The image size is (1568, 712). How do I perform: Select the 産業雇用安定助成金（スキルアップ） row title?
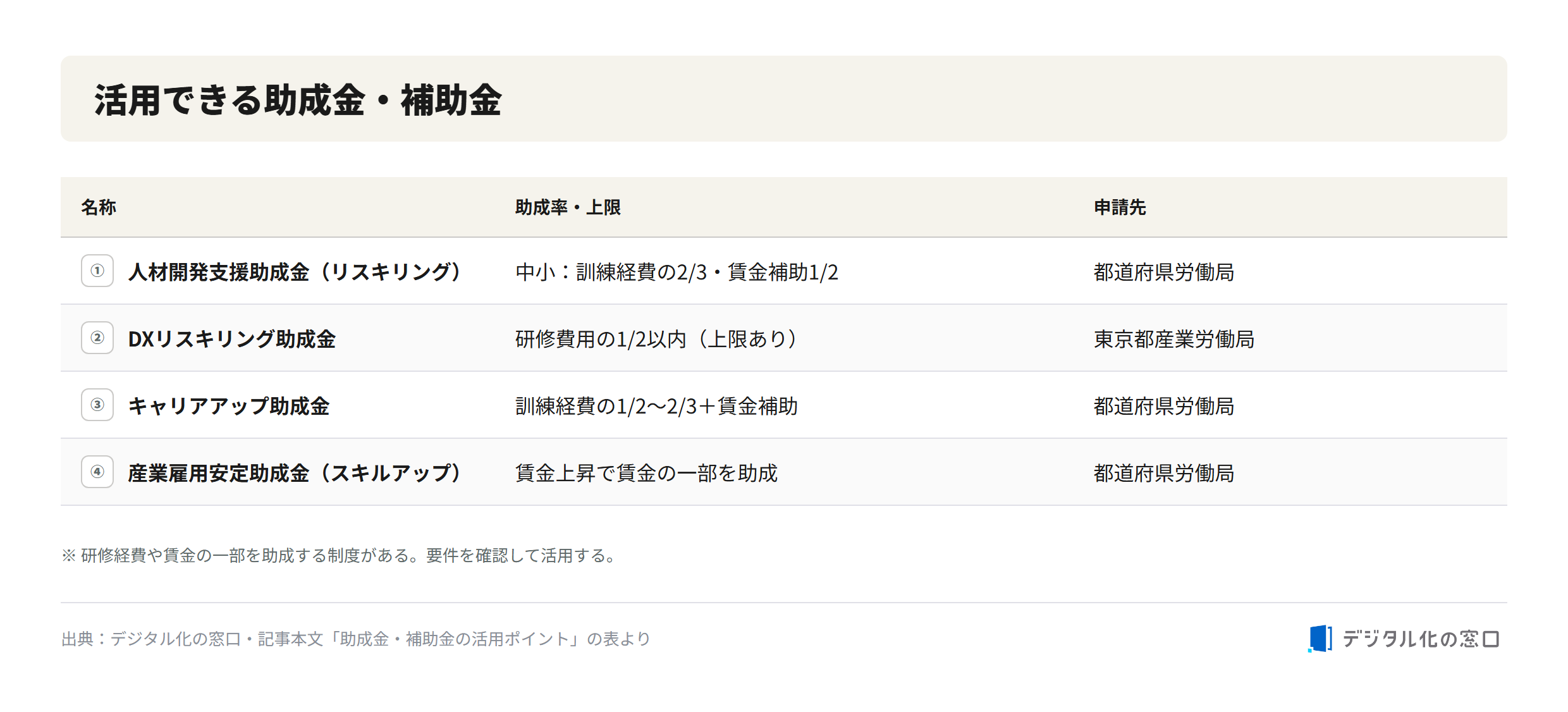click(x=295, y=473)
